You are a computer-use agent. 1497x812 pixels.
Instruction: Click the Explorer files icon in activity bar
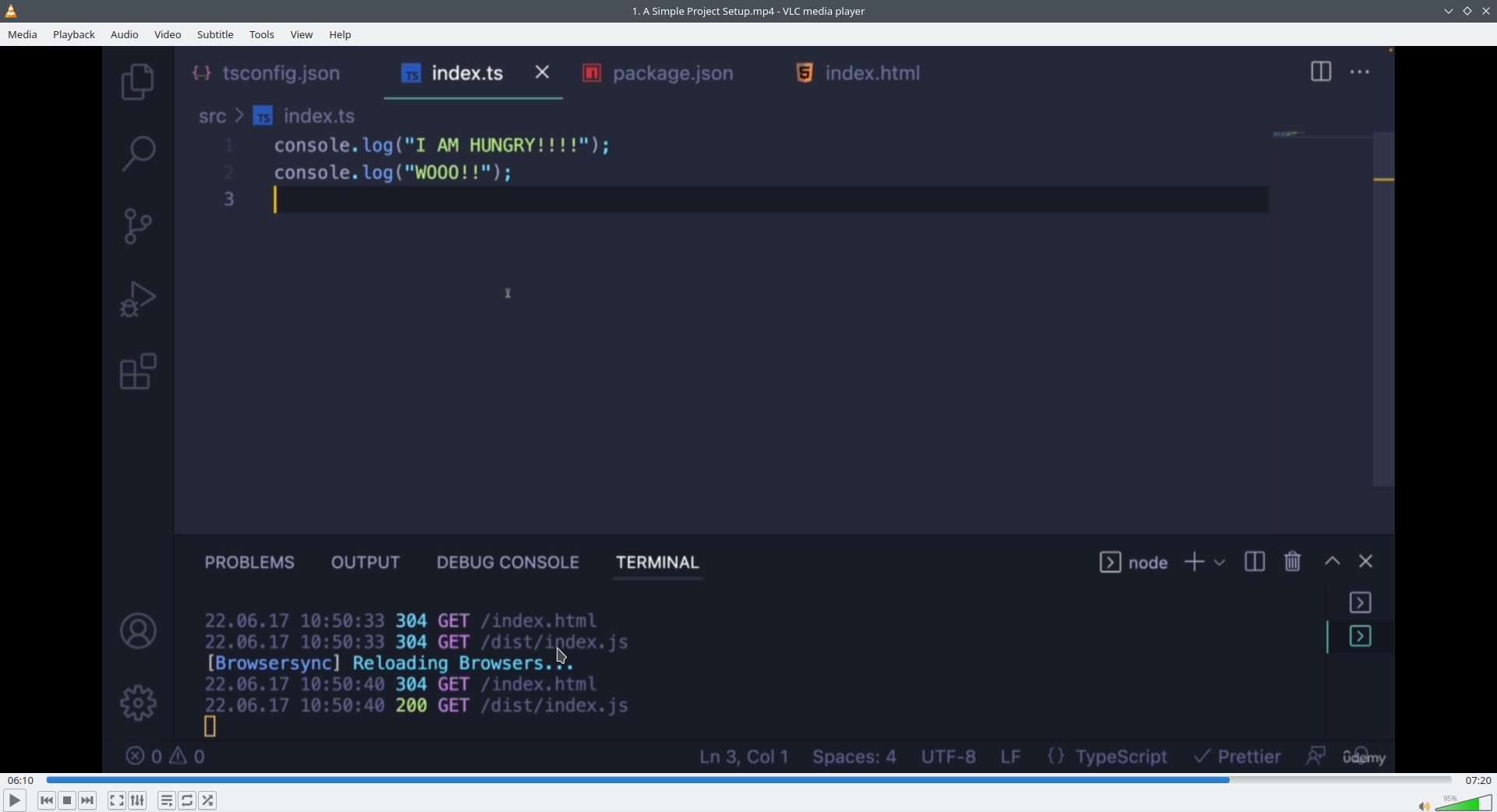click(138, 82)
